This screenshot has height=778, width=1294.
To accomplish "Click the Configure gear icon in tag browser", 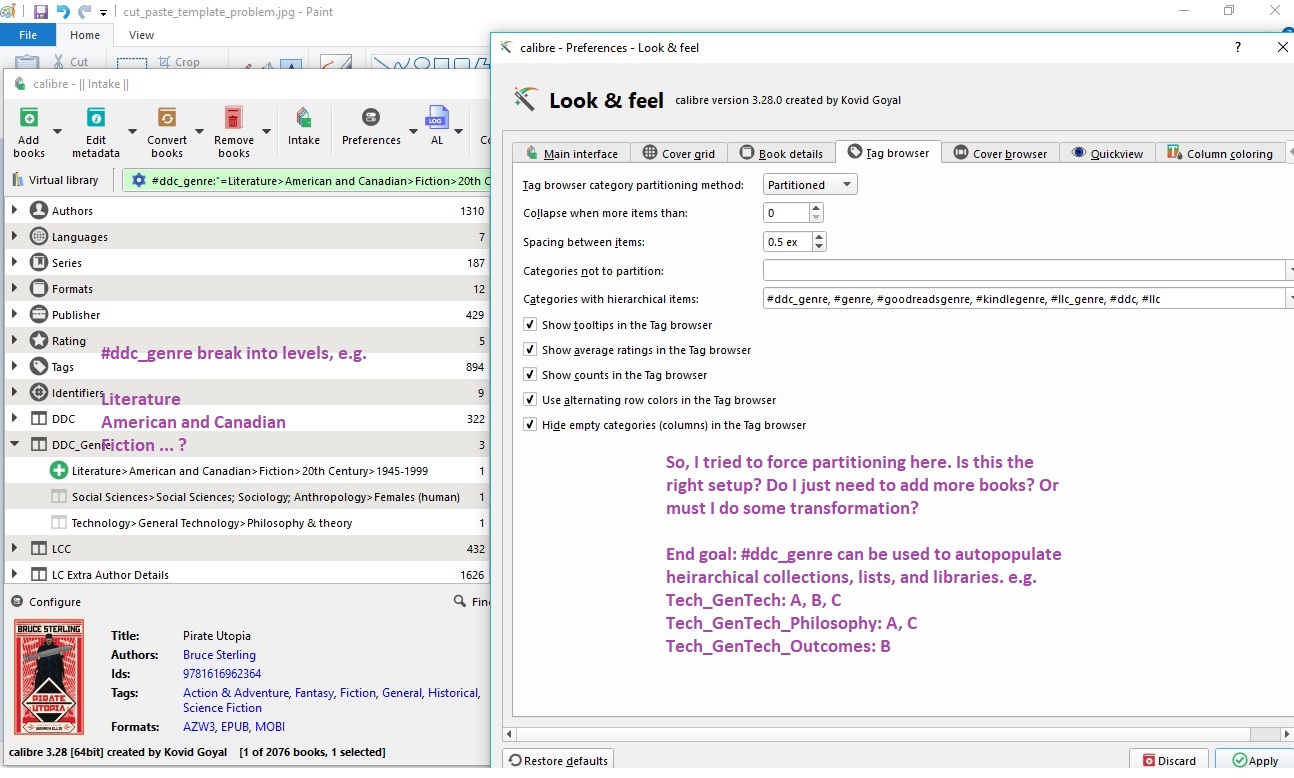I will (x=17, y=602).
